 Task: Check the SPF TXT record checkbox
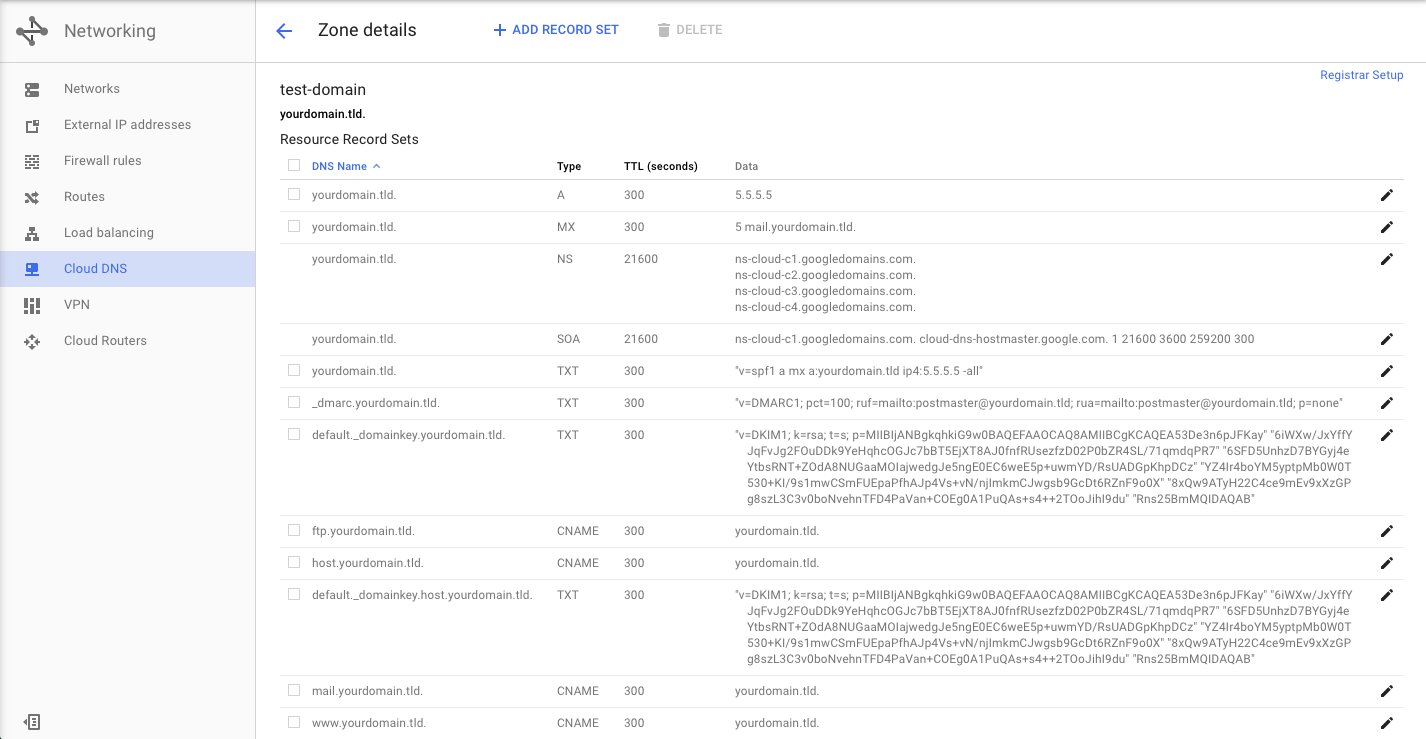pos(294,370)
